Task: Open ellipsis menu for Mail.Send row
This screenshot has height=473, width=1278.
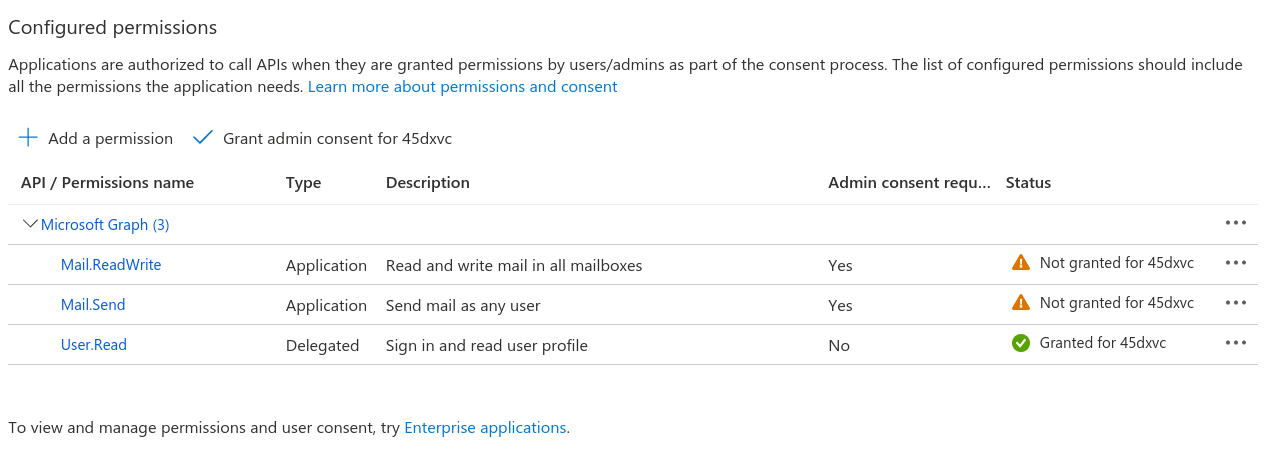Action: (1236, 303)
